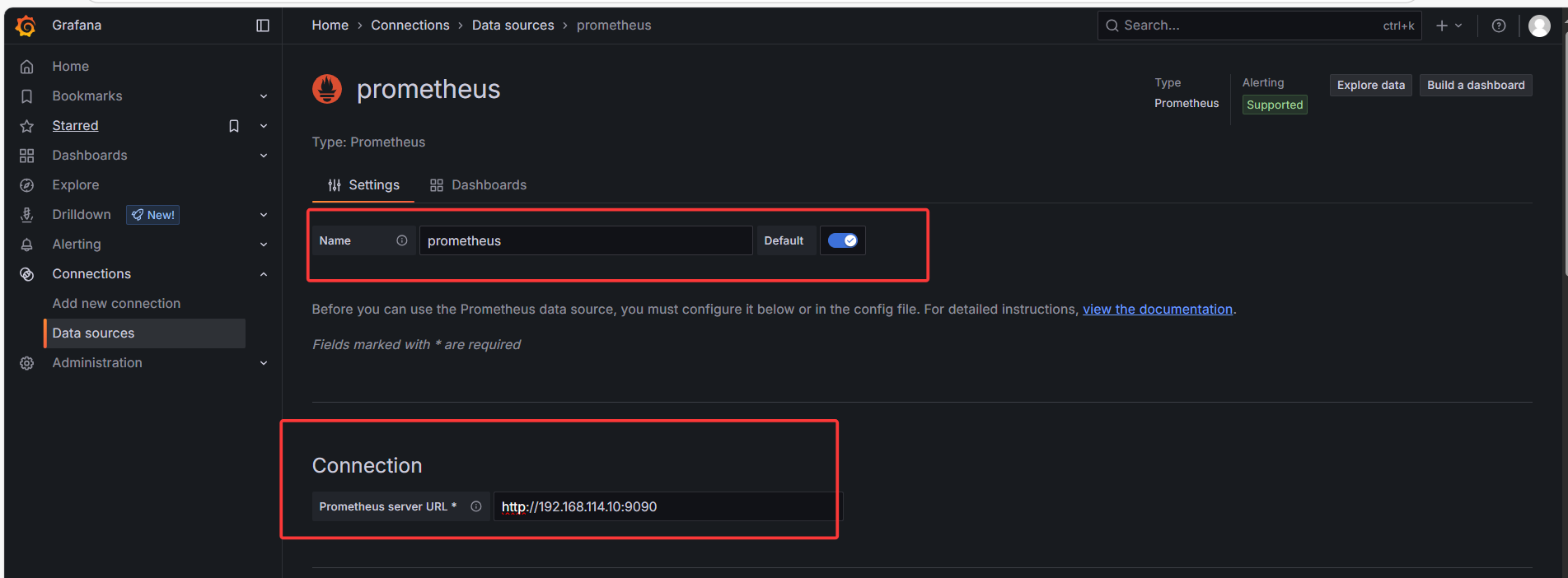Click the Drilldown icon in sidebar
Image resolution: width=1568 pixels, height=578 pixels.
(26, 215)
